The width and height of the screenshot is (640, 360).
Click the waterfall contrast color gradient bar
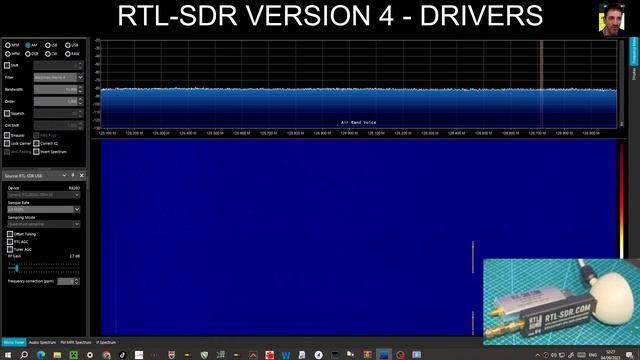(x=622, y=200)
